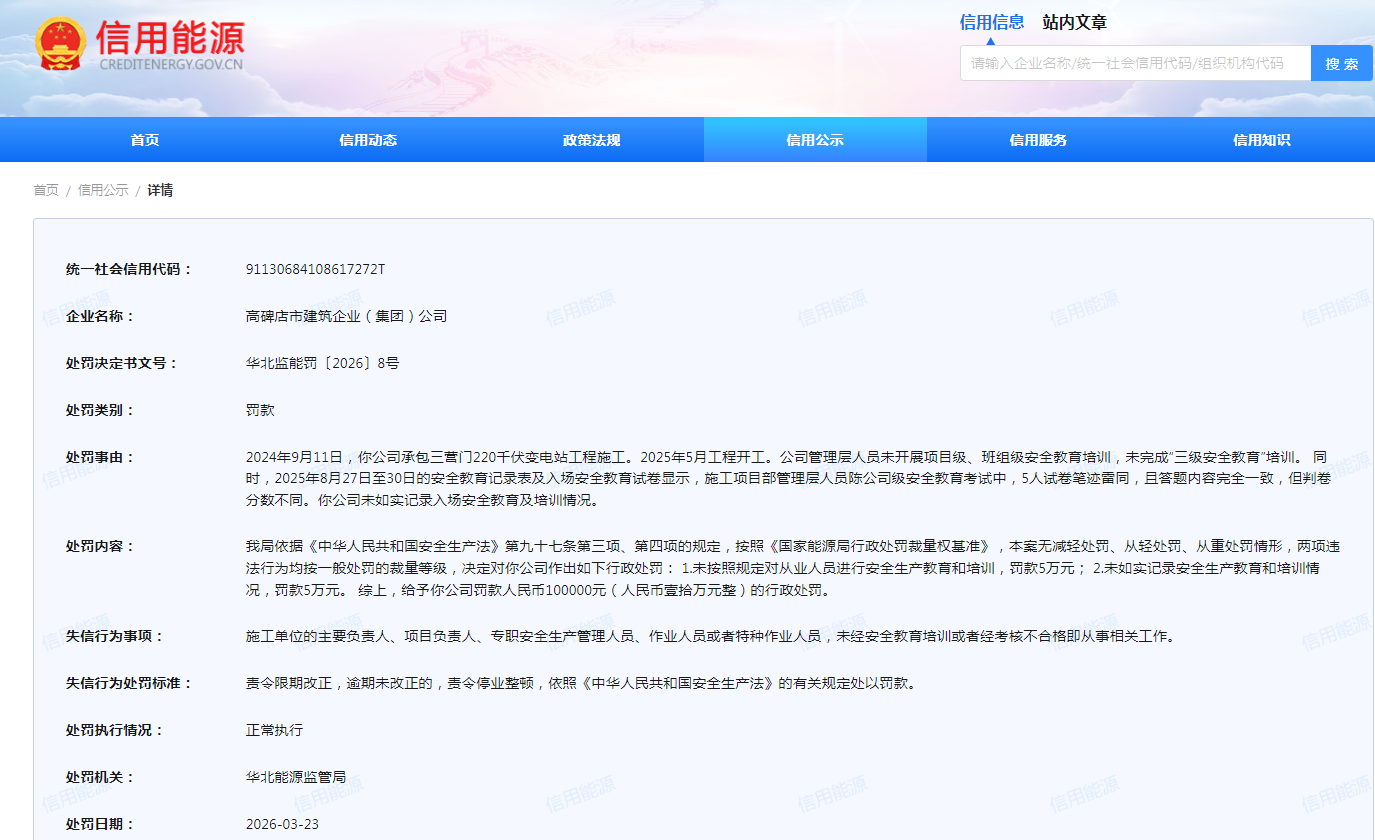Viewport: 1375px width, 840px height.
Task: Go to the 信用动态 menu item
Action: click(x=368, y=140)
